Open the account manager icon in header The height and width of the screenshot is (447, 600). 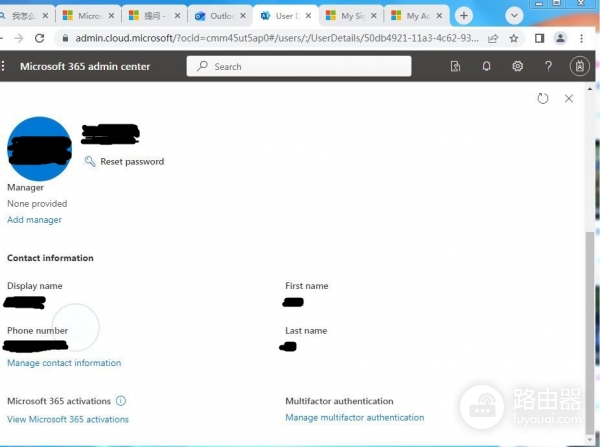point(580,66)
